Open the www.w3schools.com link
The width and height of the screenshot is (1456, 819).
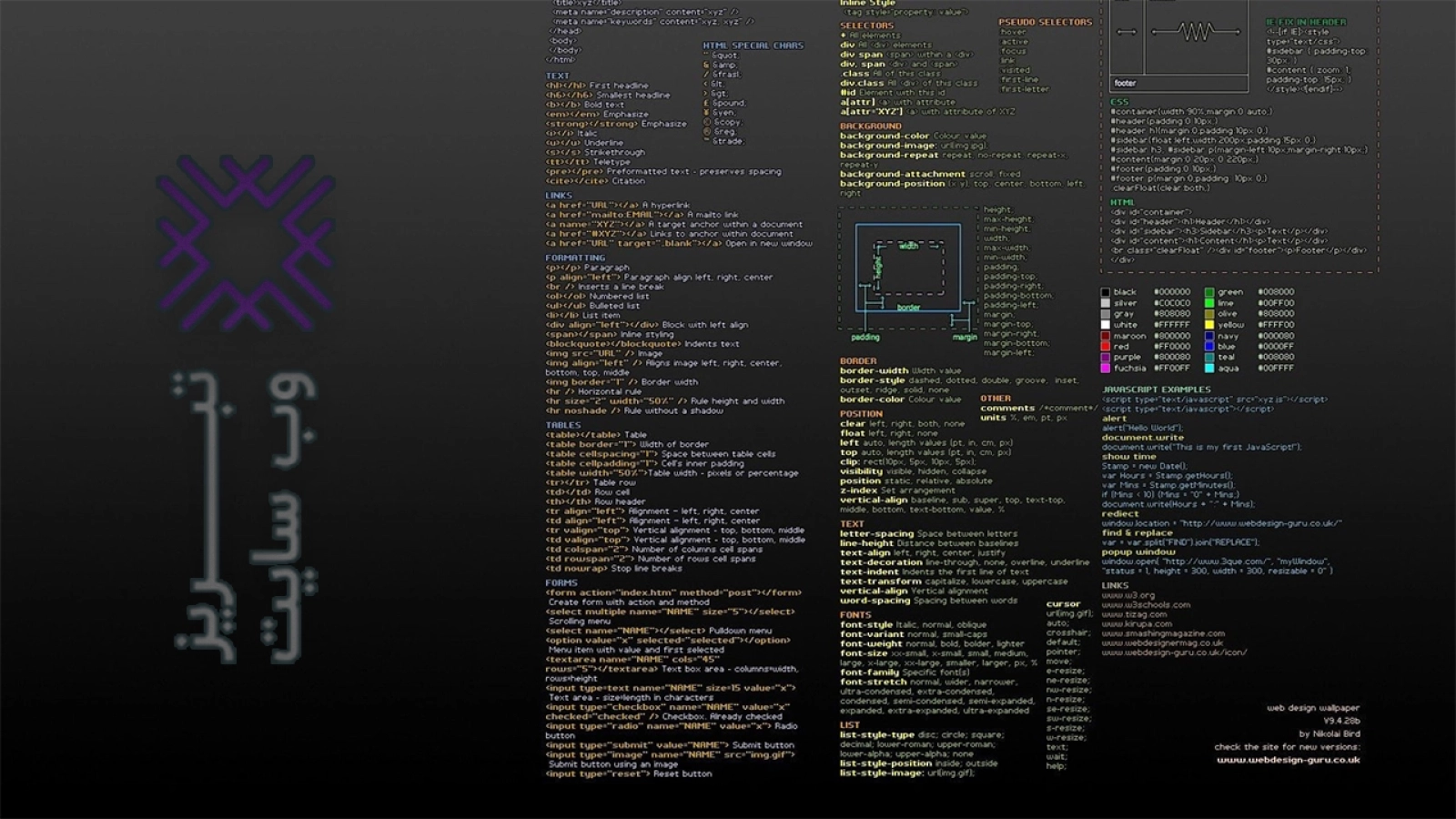coord(1146,604)
